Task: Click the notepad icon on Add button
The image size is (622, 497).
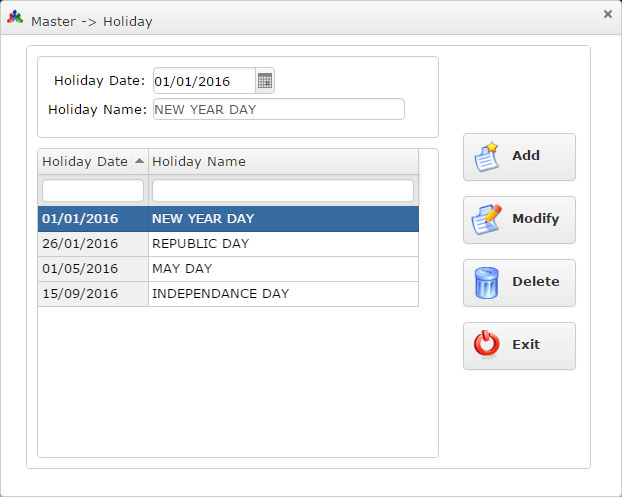Action: 487,157
